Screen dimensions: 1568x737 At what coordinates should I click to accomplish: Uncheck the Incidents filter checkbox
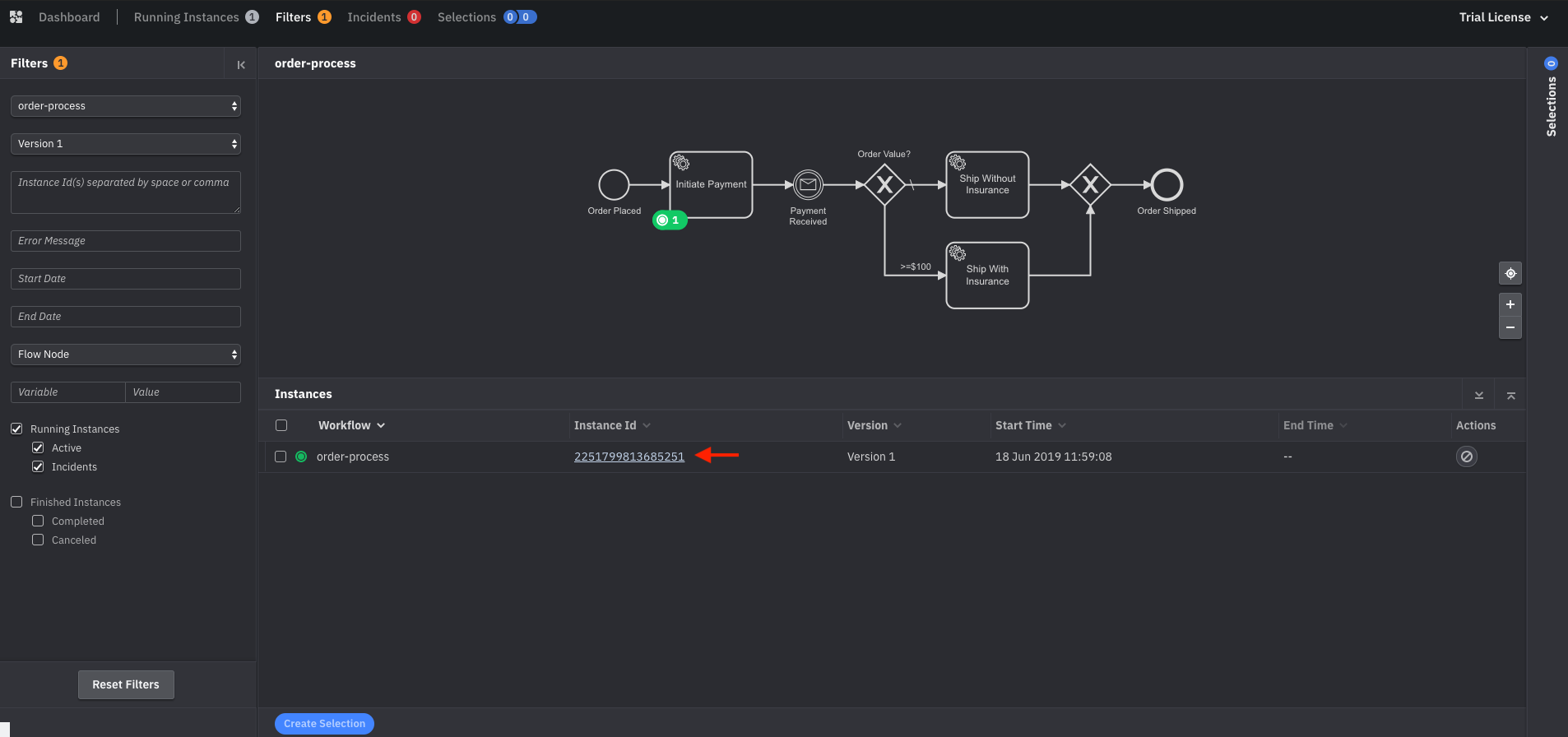click(x=38, y=466)
